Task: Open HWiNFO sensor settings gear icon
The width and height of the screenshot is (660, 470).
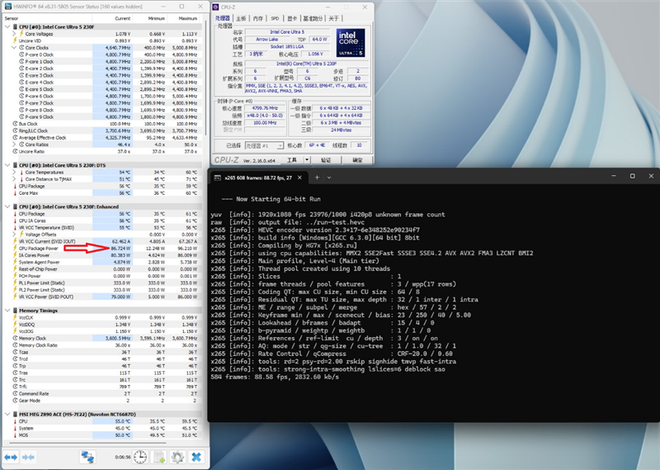Action: (x=177, y=455)
